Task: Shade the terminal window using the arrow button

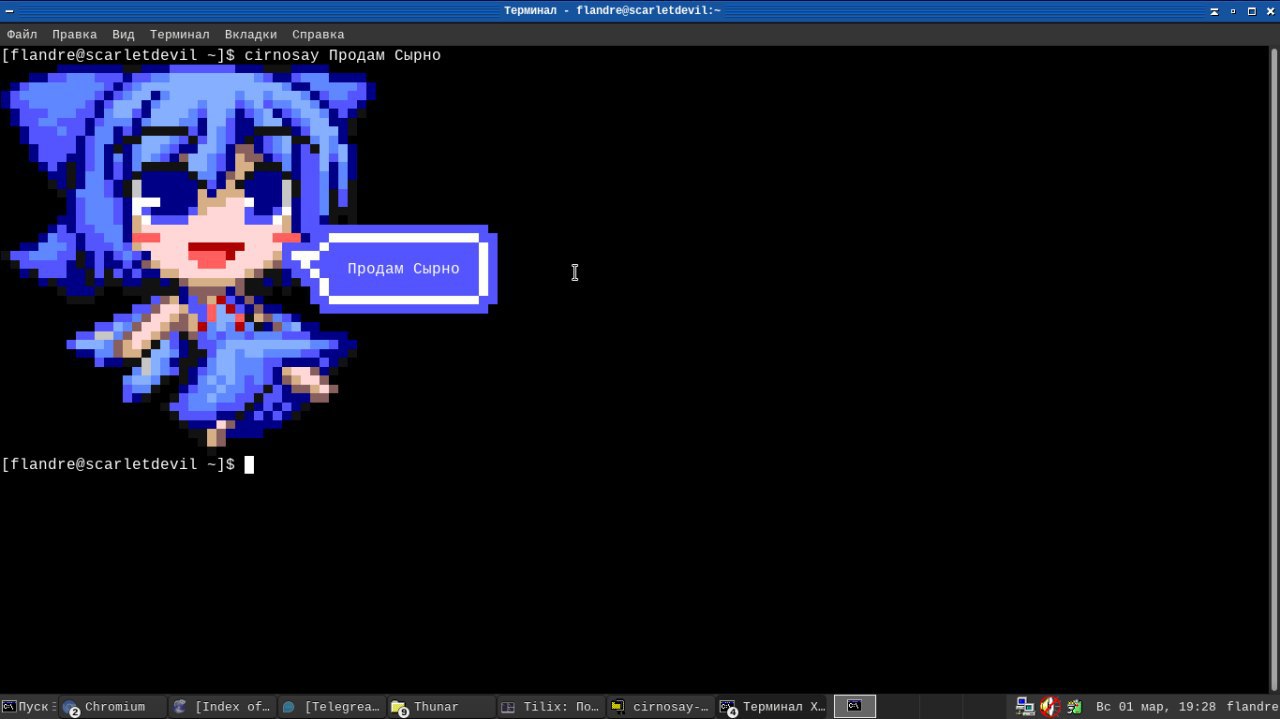Action: [1216, 10]
